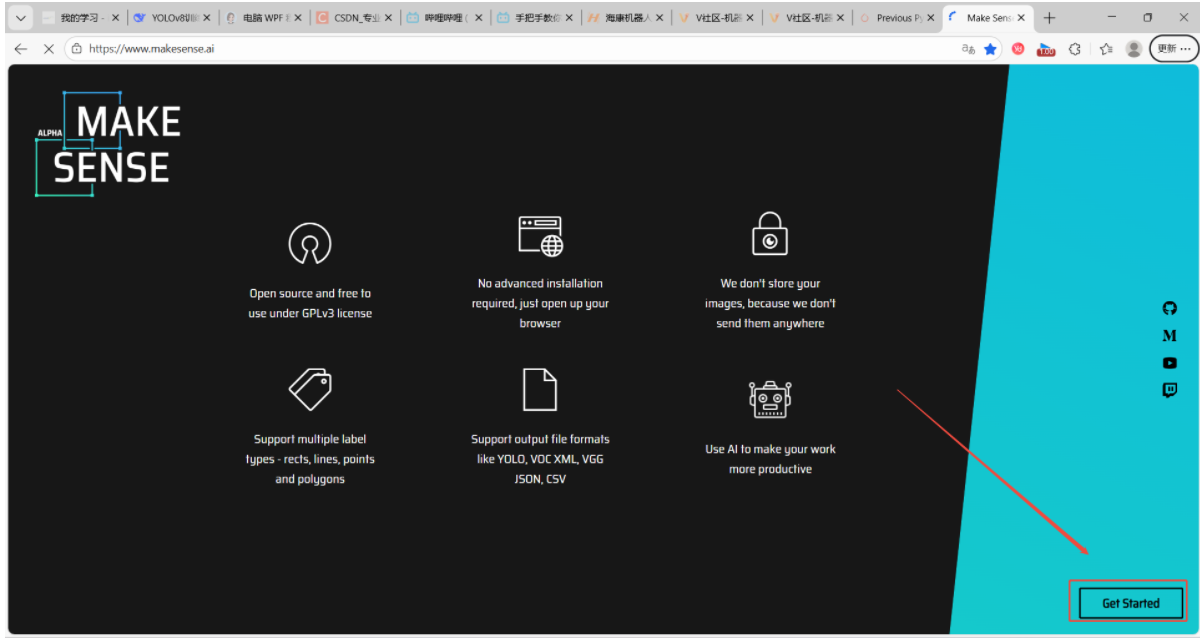Click the Get Started button
Viewport: 1200px width, 638px height.
[1131, 603]
